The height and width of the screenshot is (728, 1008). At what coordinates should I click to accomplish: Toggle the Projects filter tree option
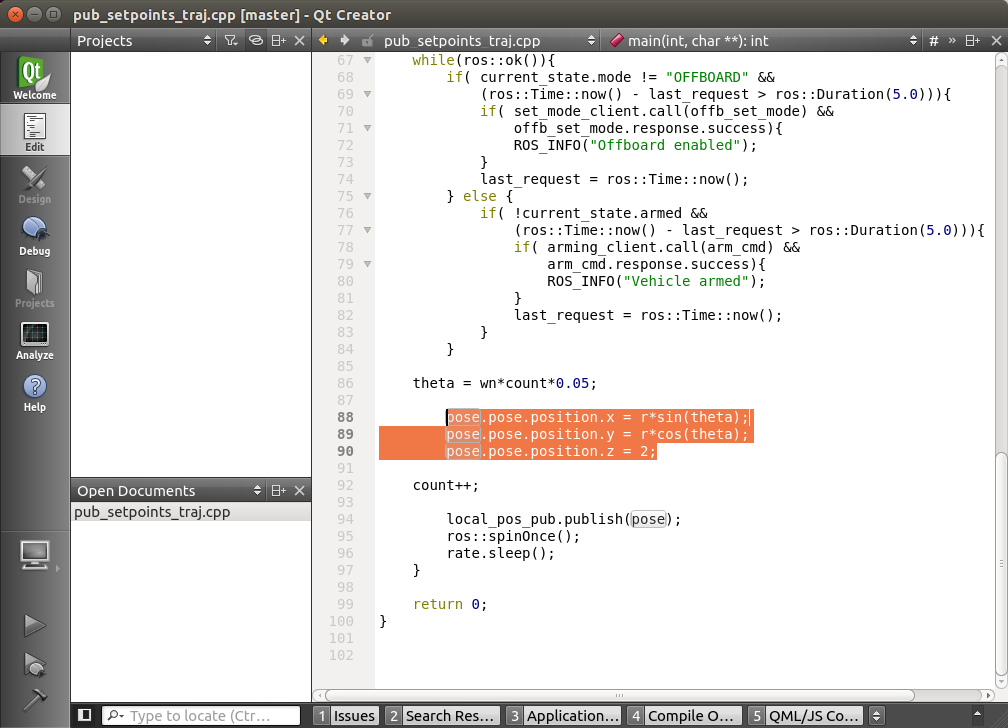coord(231,41)
